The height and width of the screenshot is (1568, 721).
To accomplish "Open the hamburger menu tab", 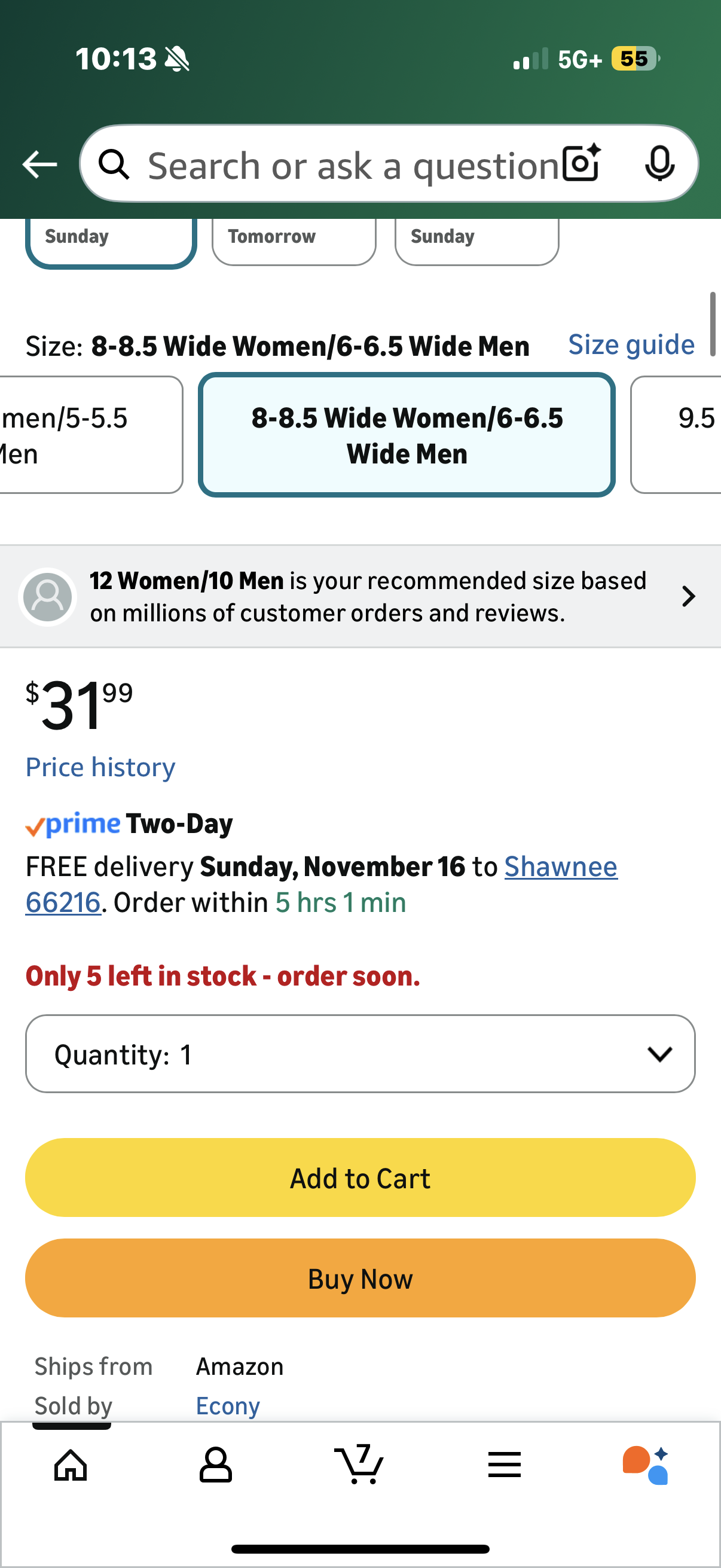I will (505, 1465).
